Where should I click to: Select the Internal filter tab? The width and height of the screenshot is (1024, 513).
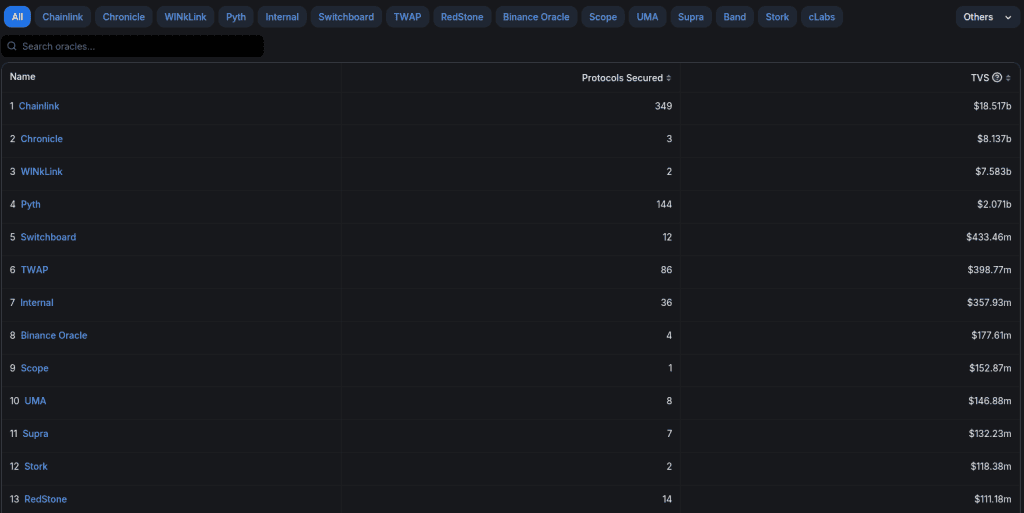[x=282, y=17]
